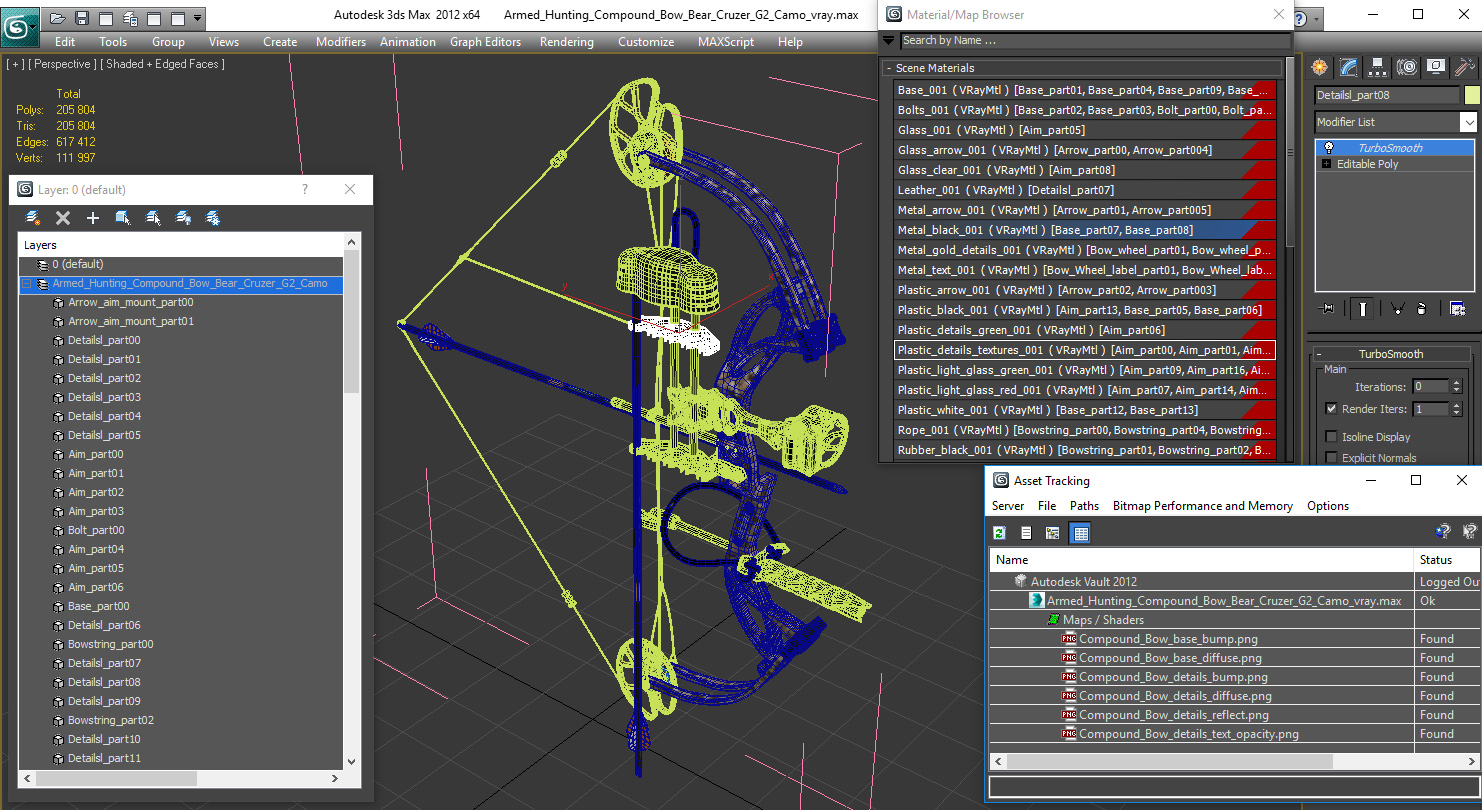1482x810 pixels.
Task: Switch Asset Tracking to Tree View icon
Action: (1052, 533)
